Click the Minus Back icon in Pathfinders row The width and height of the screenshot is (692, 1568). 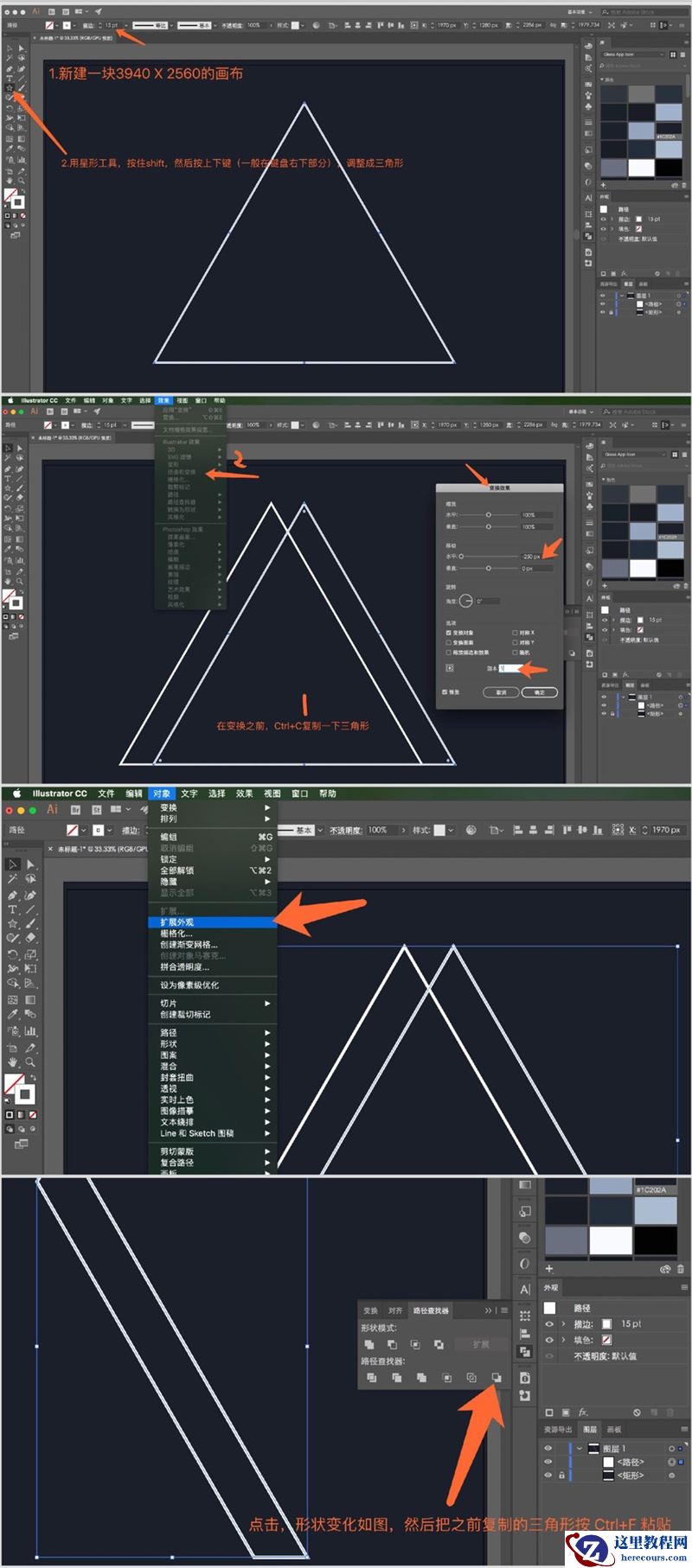click(x=497, y=1377)
